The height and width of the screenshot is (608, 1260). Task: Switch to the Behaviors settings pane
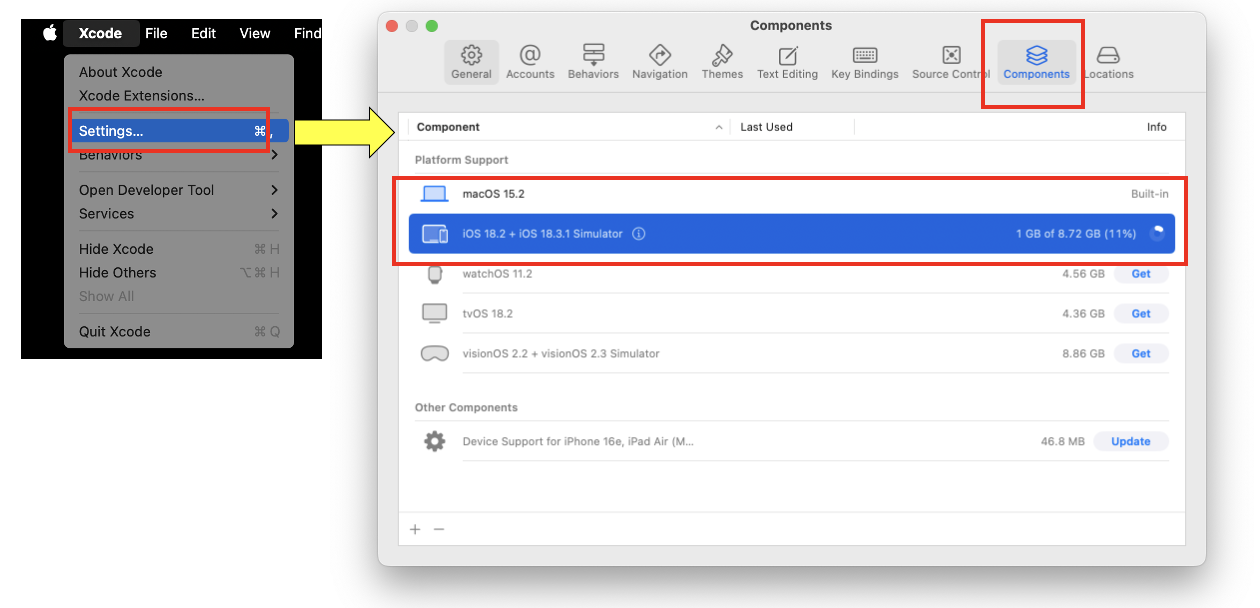[x=593, y=62]
